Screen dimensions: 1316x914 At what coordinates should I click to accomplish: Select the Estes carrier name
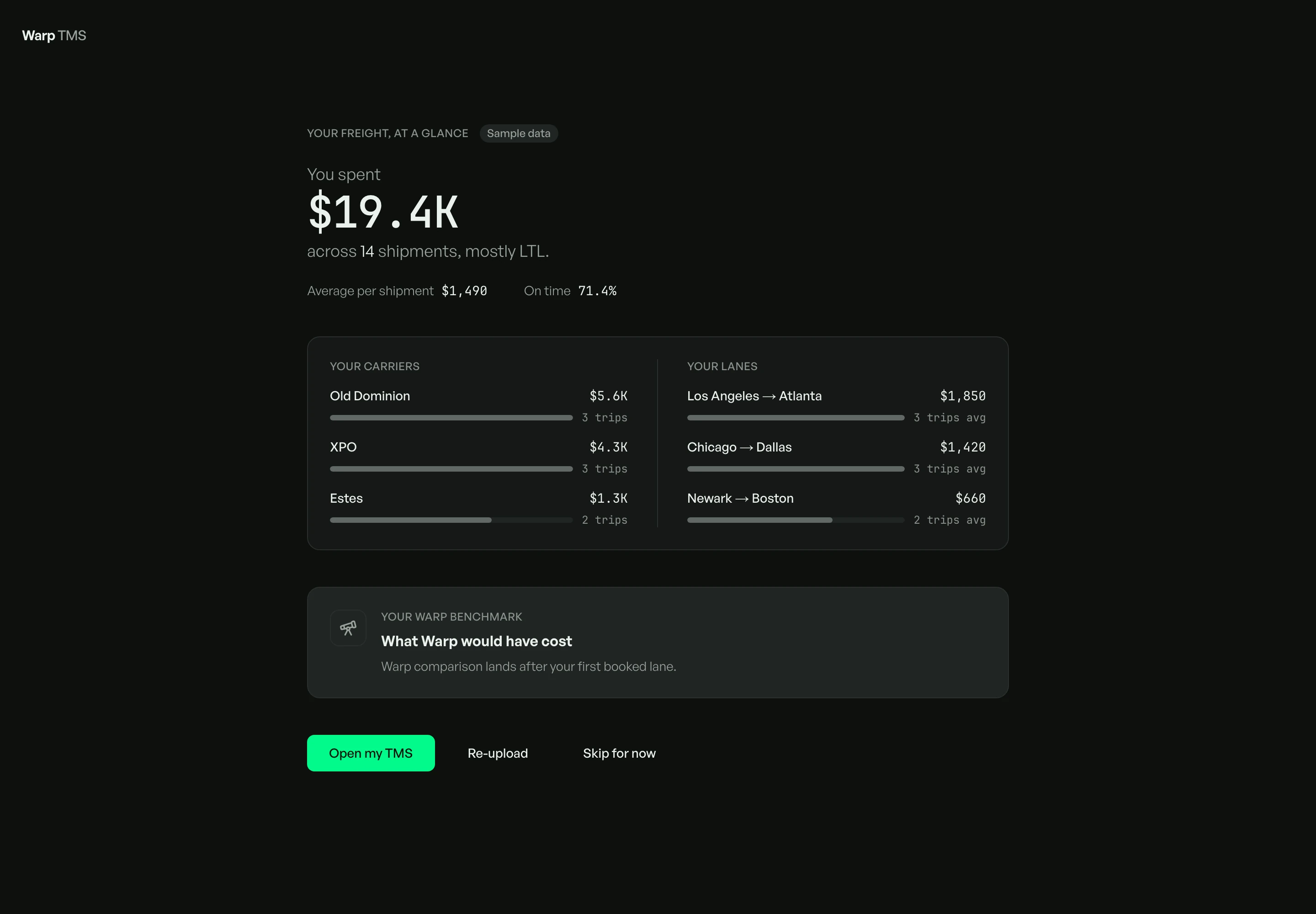(x=346, y=498)
